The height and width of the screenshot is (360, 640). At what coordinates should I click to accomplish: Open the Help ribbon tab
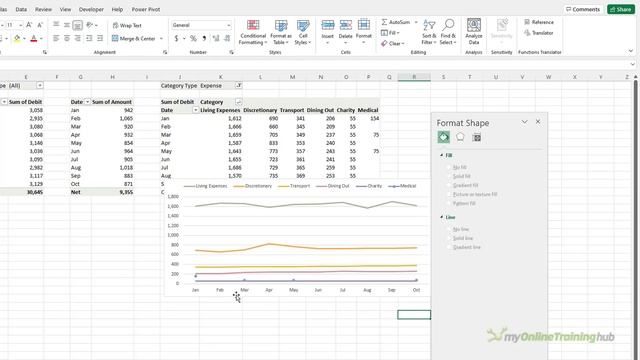pyautogui.click(x=117, y=9)
